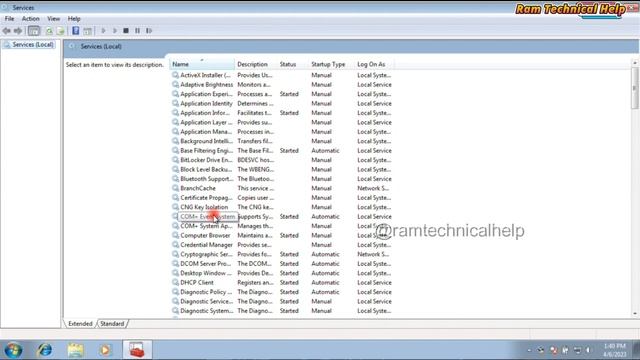Select the ActiveX Installer service icon
The height and width of the screenshot is (360, 640).
(x=175, y=75)
